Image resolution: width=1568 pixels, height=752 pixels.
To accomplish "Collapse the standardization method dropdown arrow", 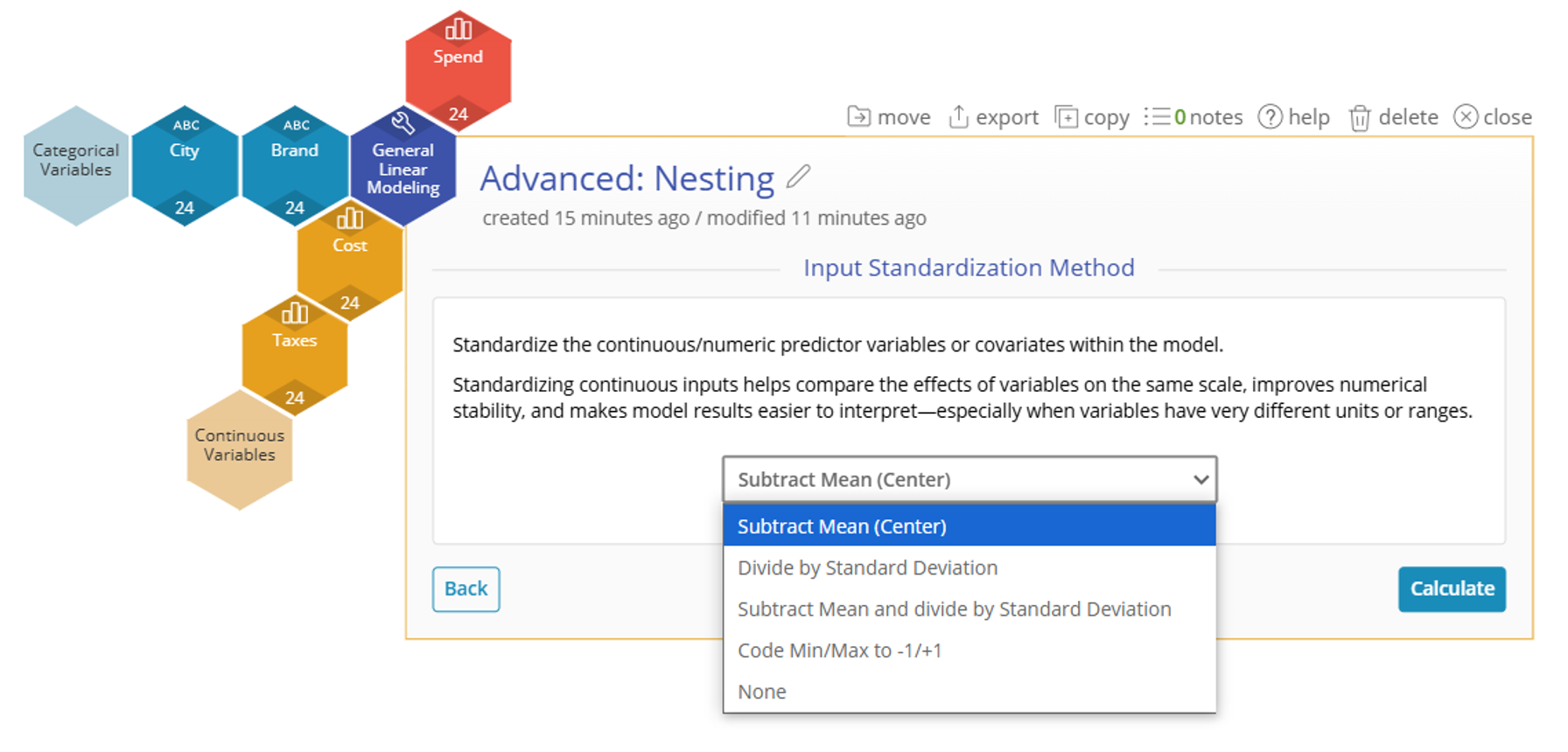I will point(1200,479).
